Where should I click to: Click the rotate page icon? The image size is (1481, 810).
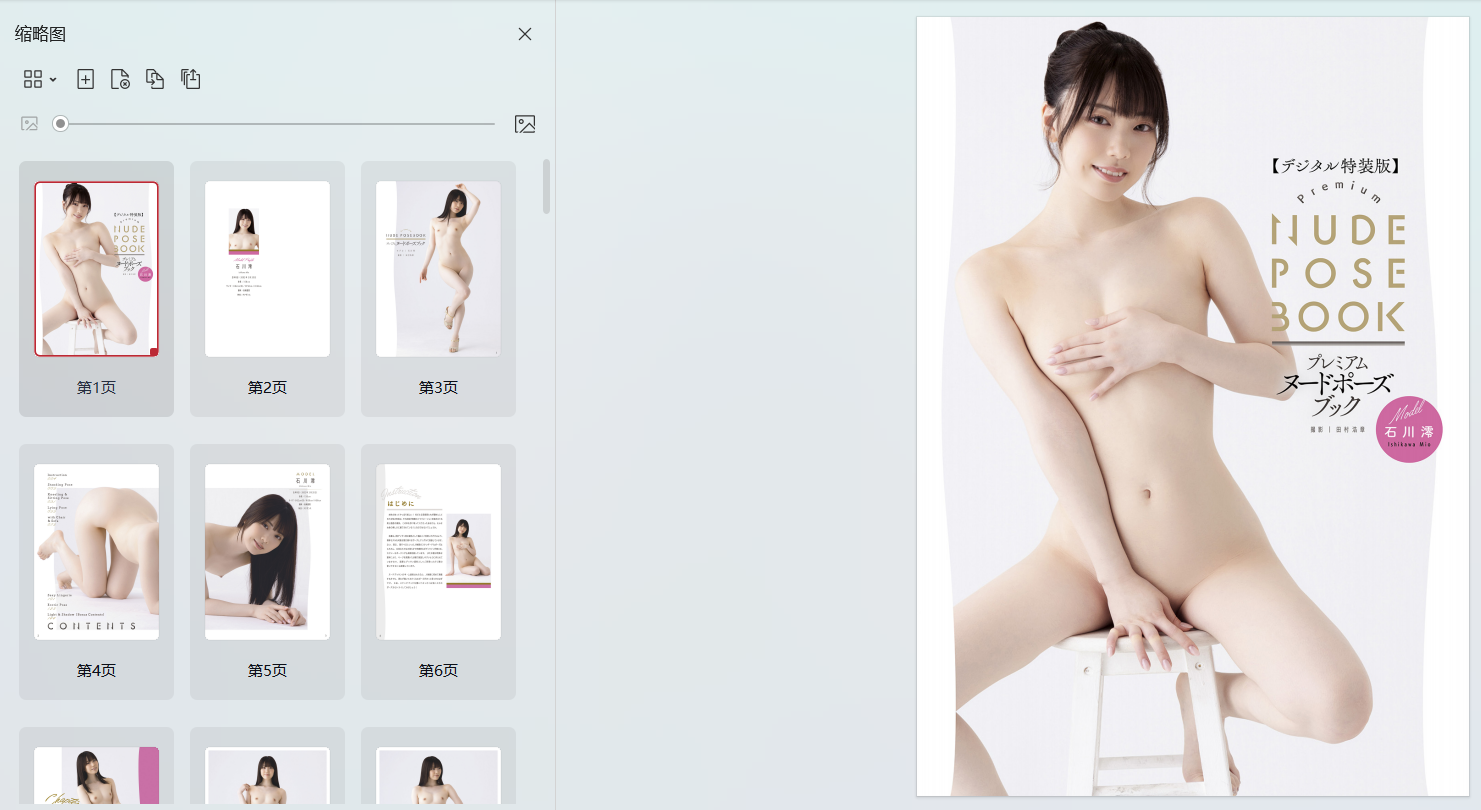pyautogui.click(x=191, y=79)
